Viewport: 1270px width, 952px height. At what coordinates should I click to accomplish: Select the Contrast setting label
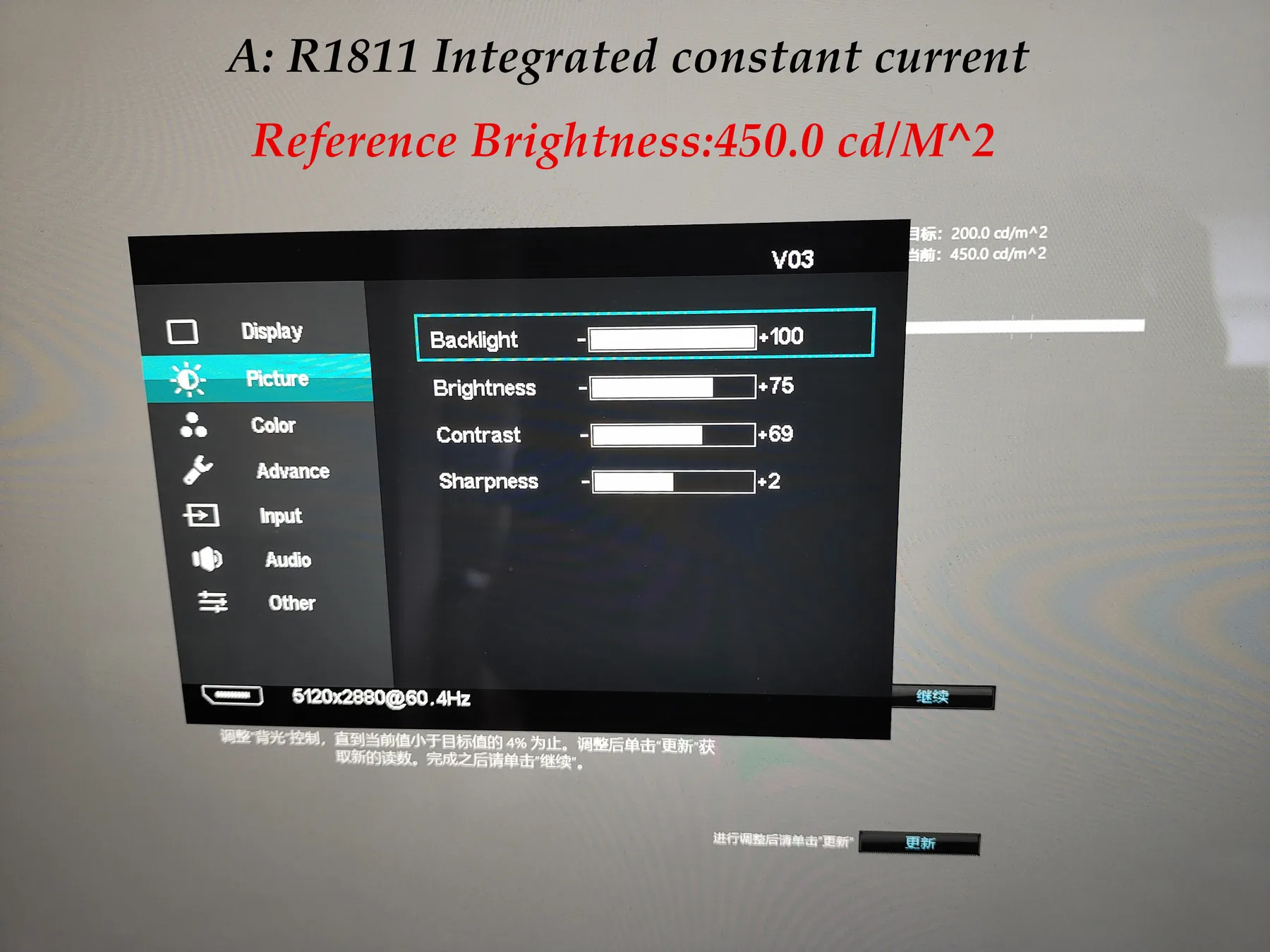pyautogui.click(x=478, y=435)
